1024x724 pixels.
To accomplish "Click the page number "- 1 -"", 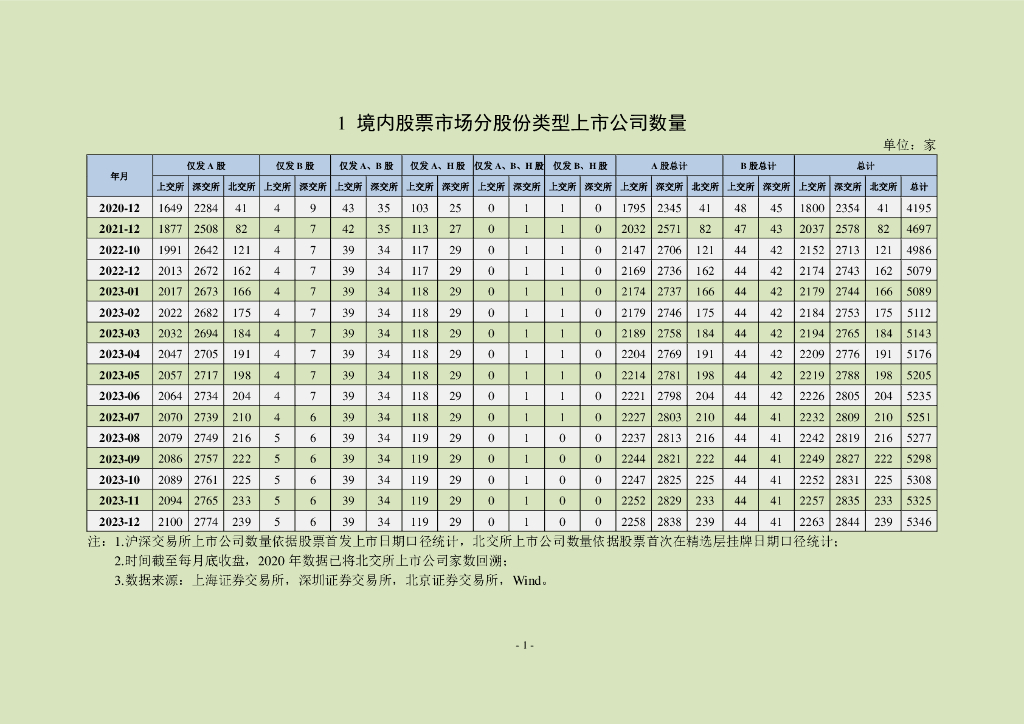I will coord(524,646).
